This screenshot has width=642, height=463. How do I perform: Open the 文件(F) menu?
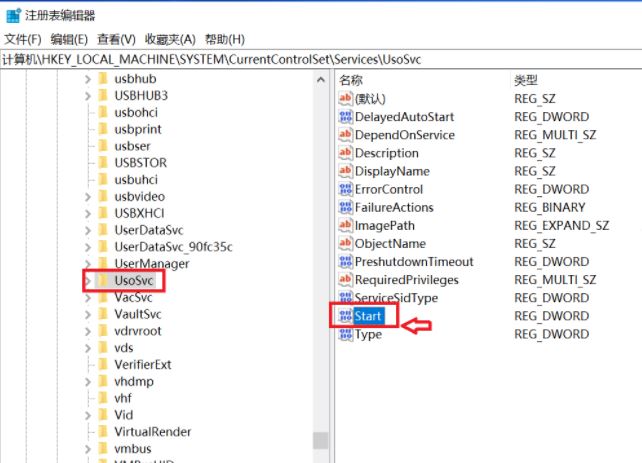tap(23, 39)
